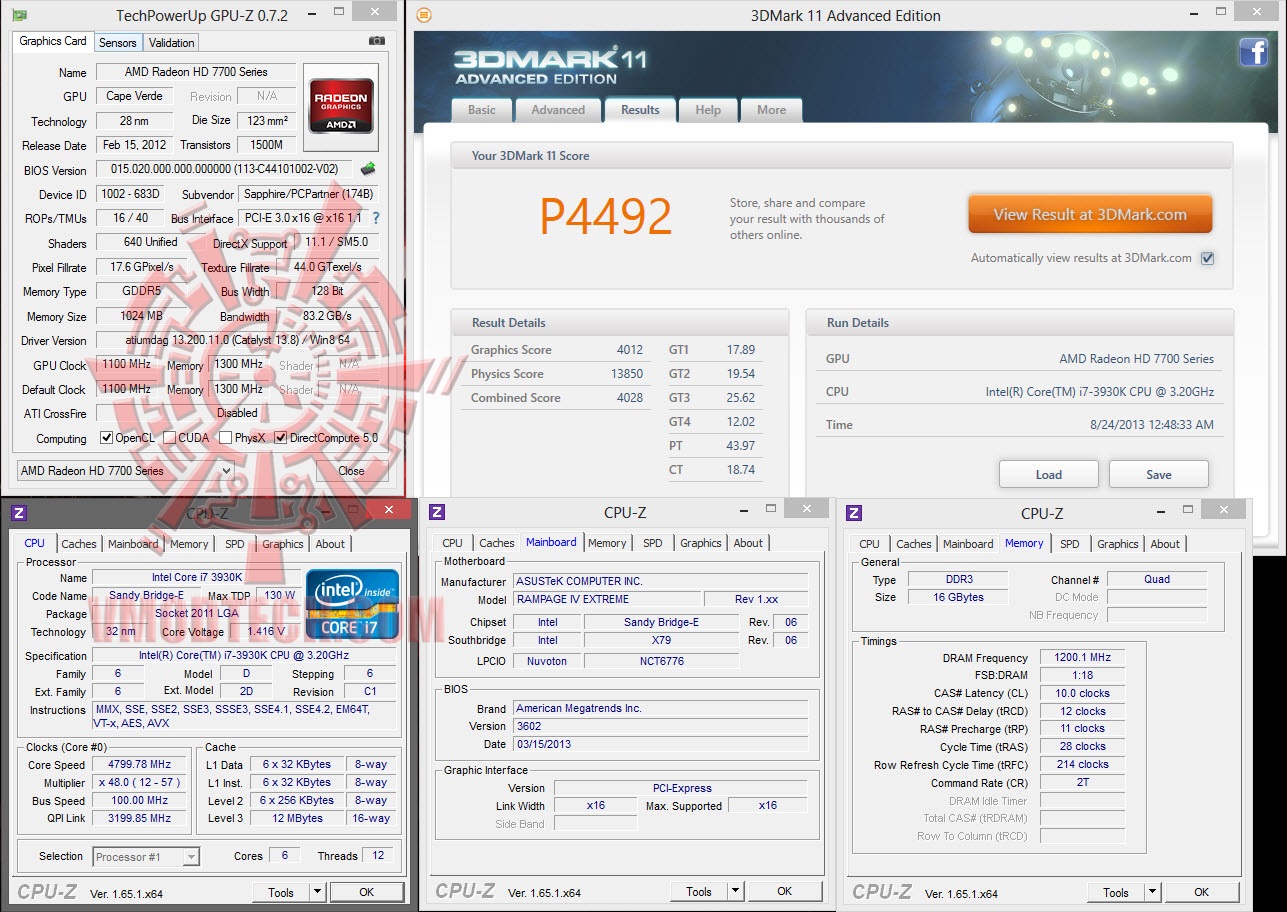Image resolution: width=1287 pixels, height=912 pixels.
Task: Open the SPD tab in the CPU-Z Memory window
Action: point(1069,544)
